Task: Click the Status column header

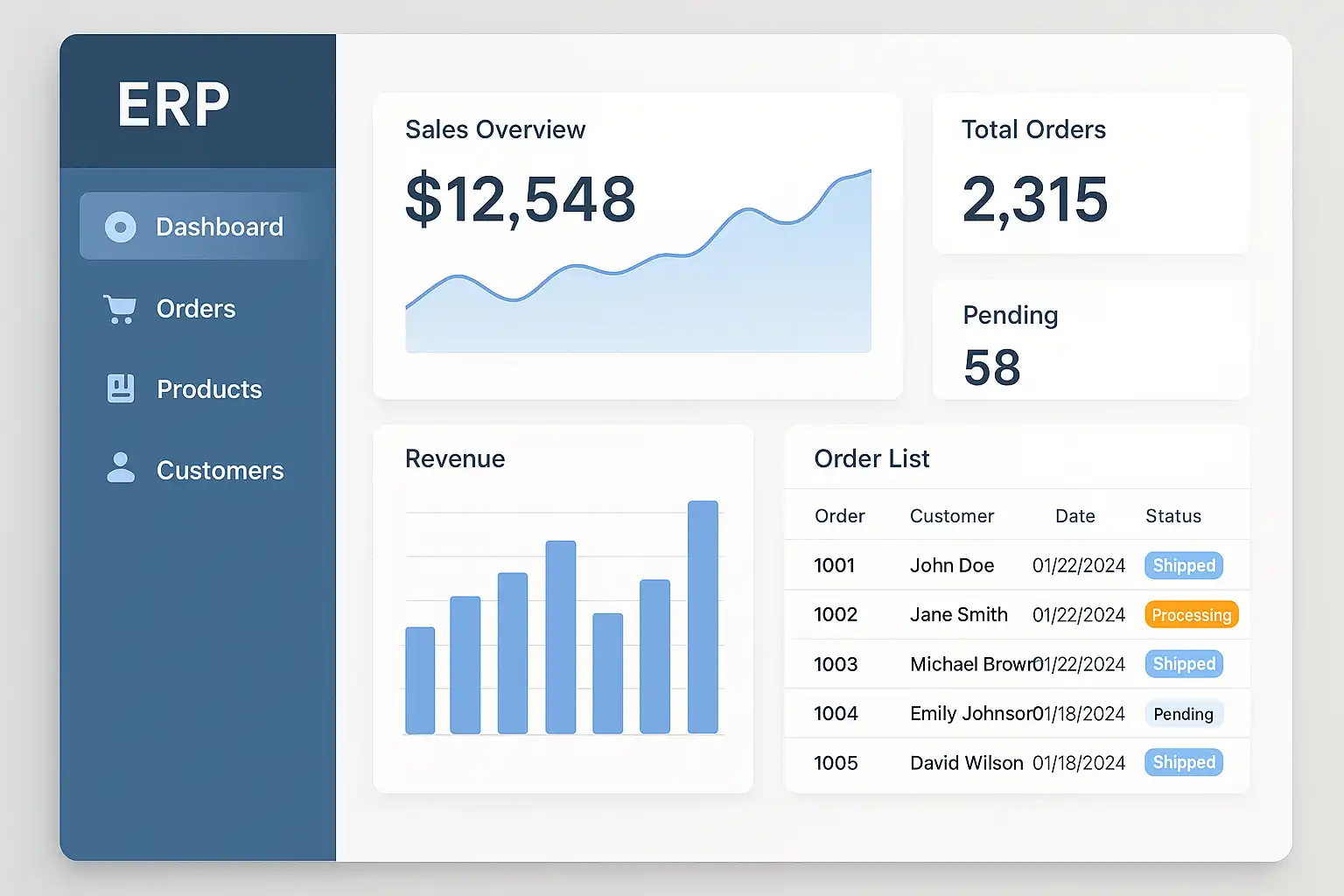Action: pyautogui.click(x=1172, y=516)
